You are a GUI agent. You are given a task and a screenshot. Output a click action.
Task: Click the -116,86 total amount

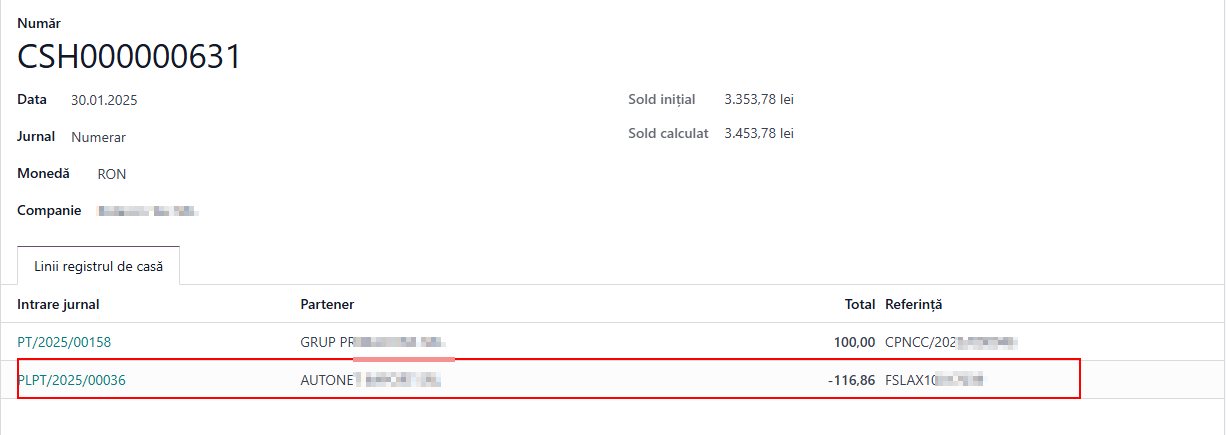point(851,380)
